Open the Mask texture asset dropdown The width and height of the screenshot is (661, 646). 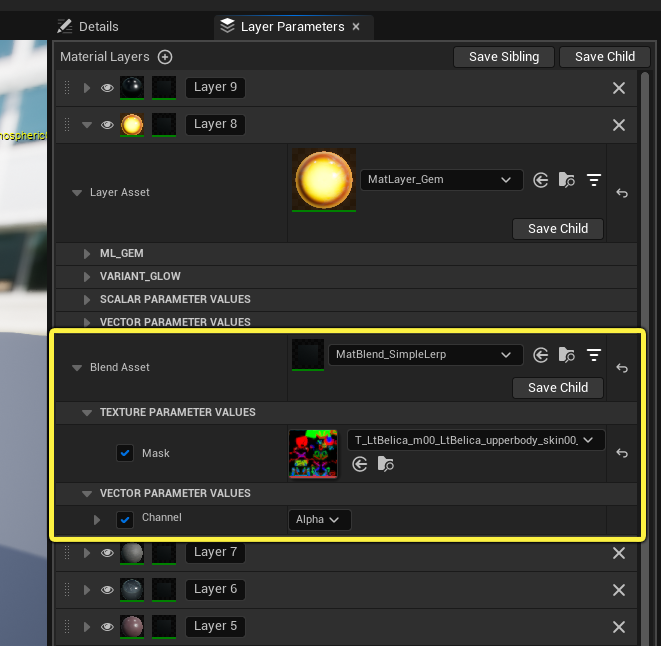(476, 440)
